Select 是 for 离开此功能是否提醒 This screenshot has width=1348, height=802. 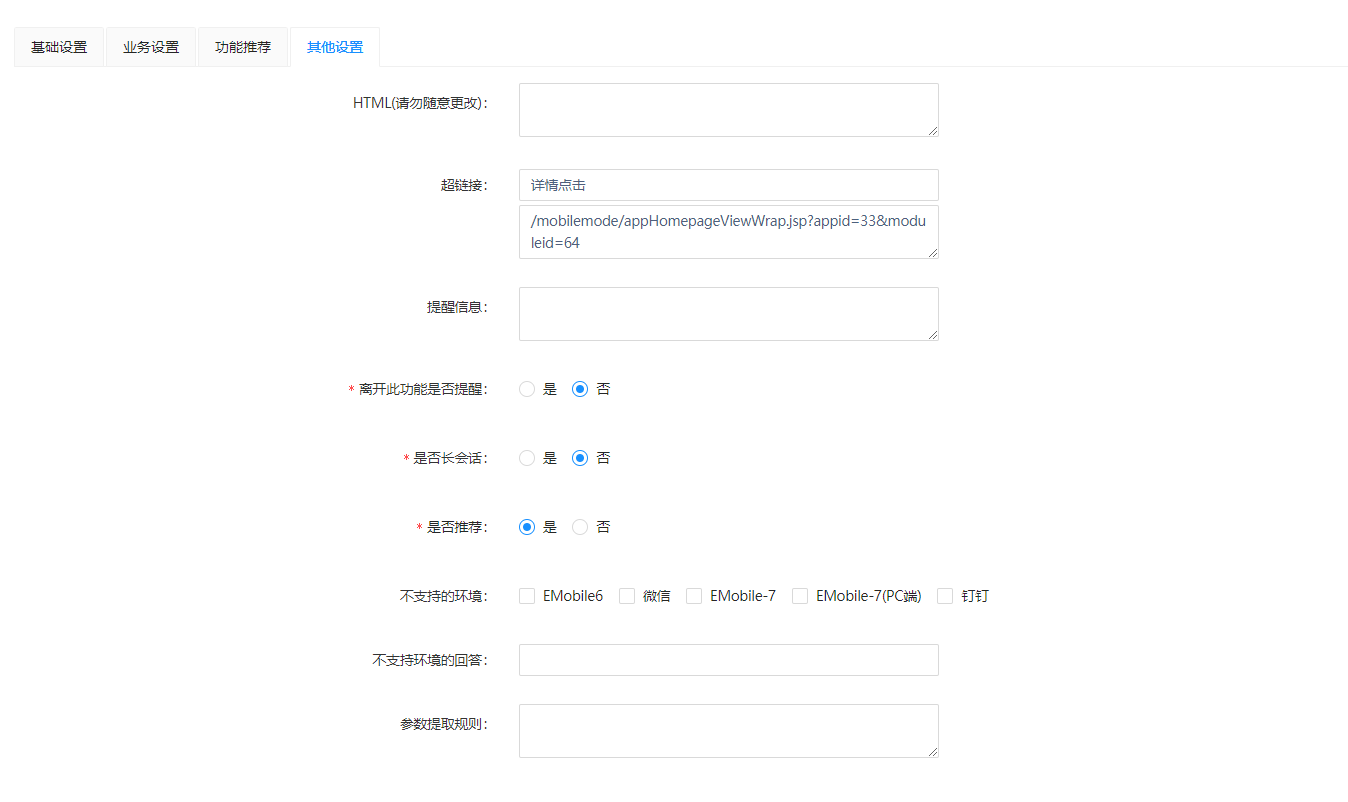[527, 389]
